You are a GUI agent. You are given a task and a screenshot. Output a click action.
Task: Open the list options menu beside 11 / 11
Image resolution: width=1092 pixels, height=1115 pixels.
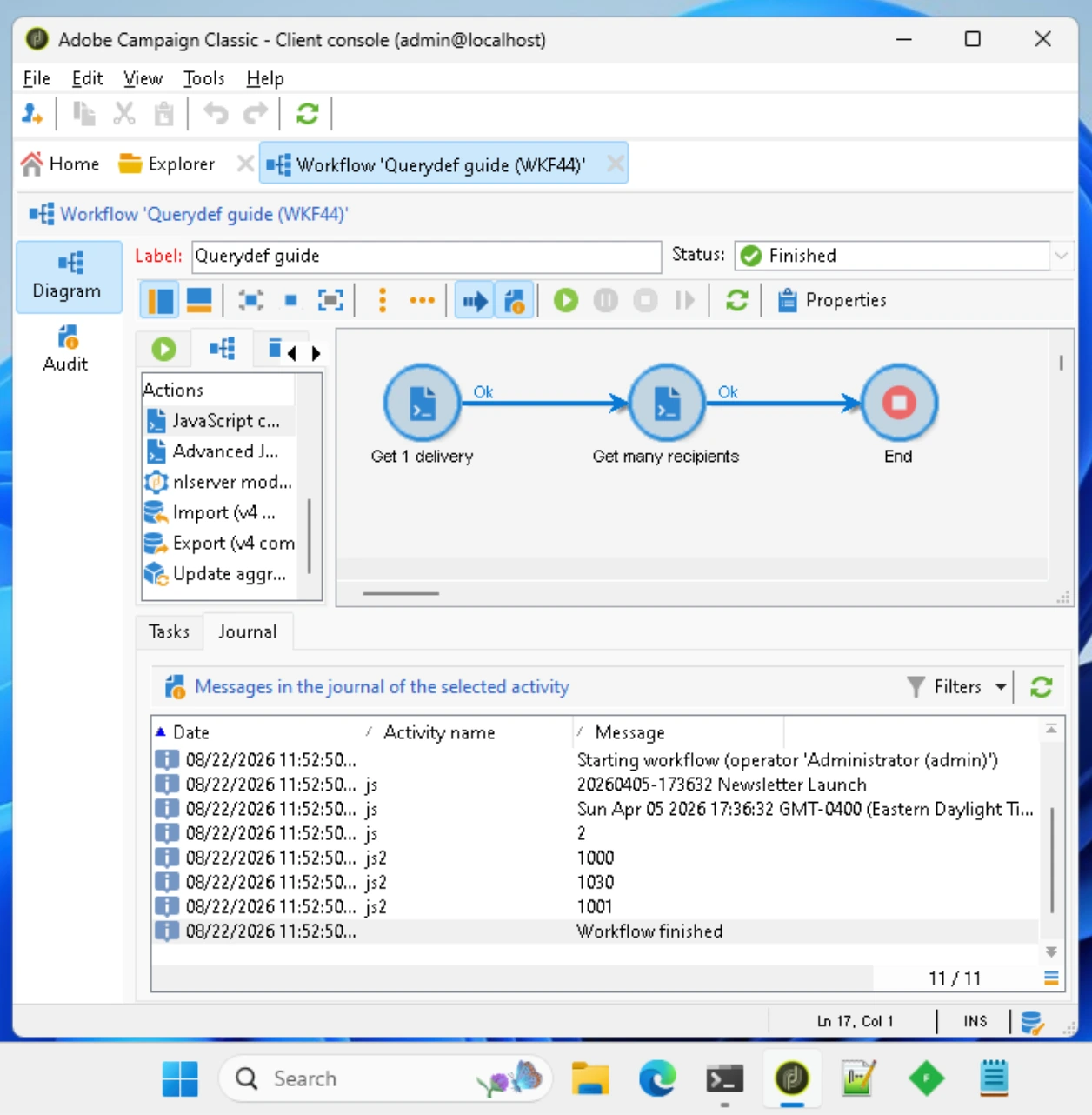1051,978
